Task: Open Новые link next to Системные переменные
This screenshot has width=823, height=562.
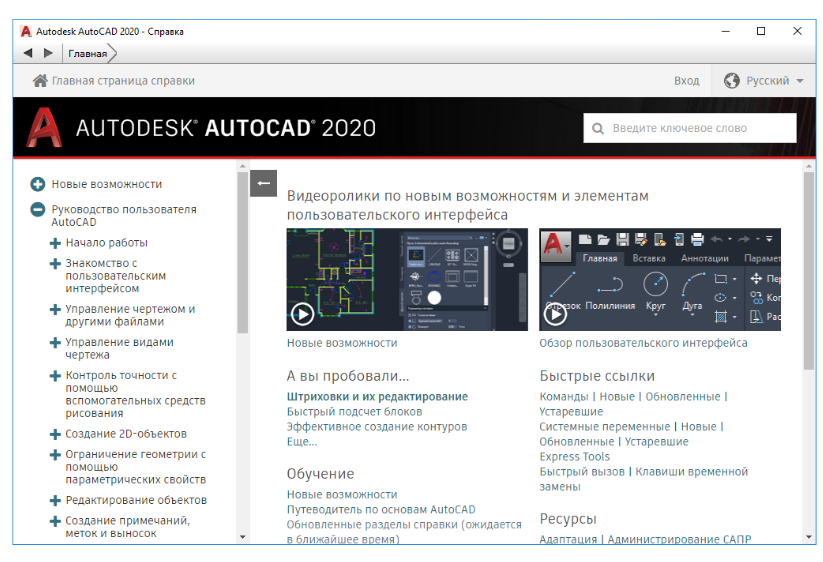Action: (x=699, y=427)
